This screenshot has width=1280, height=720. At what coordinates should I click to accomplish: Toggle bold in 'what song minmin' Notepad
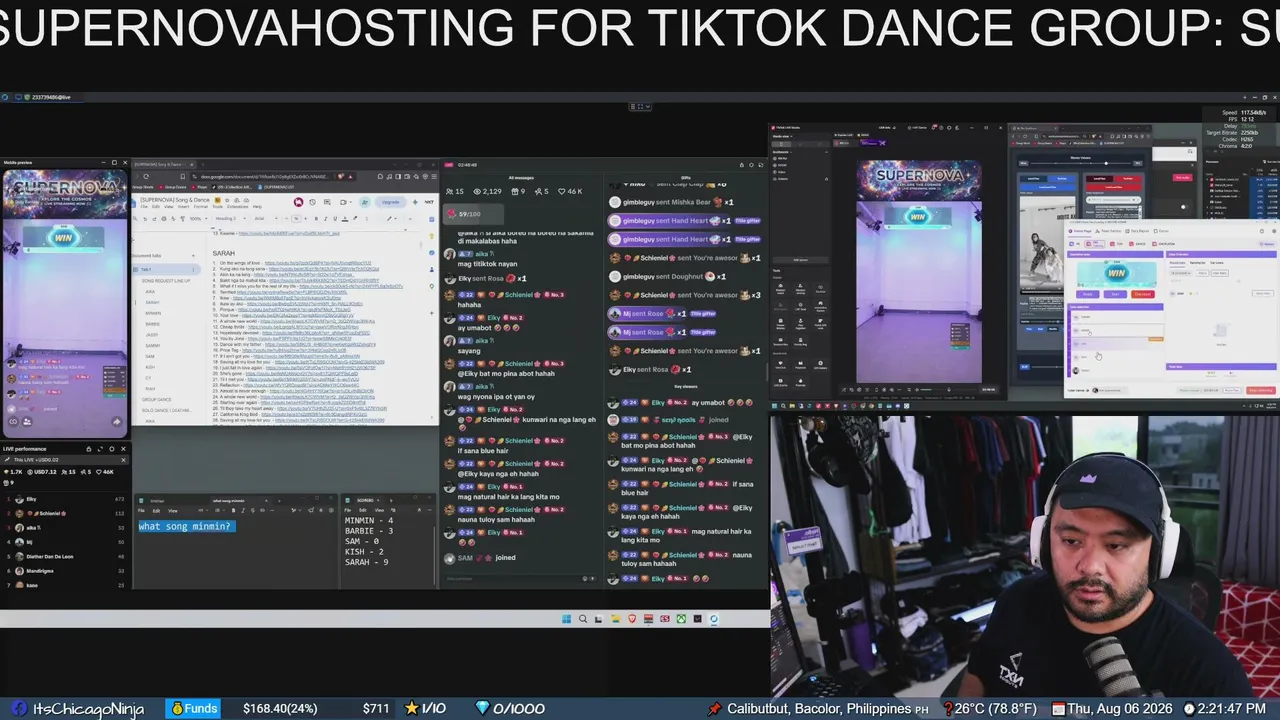pos(233,510)
